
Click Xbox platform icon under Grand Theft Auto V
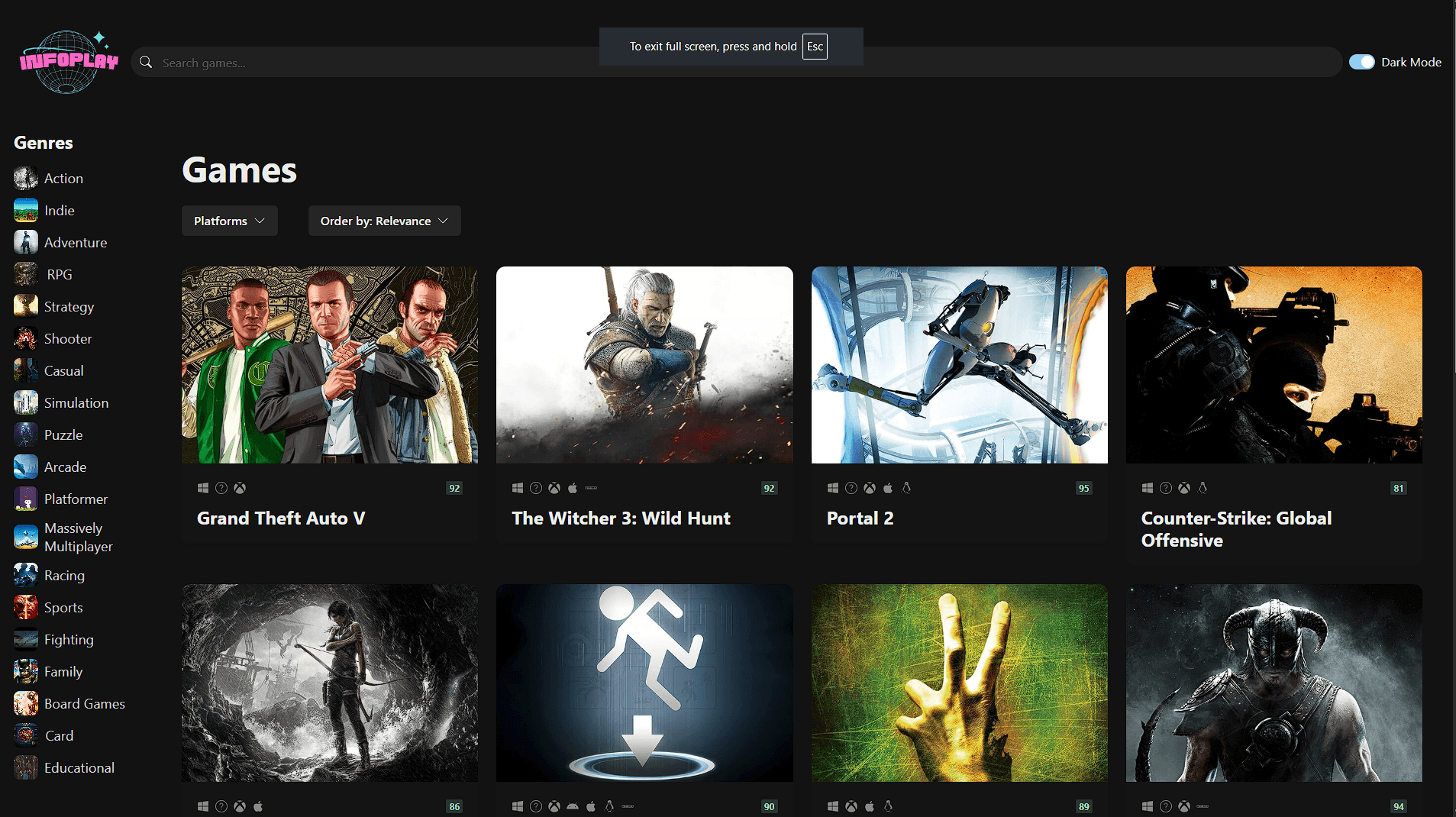click(240, 488)
